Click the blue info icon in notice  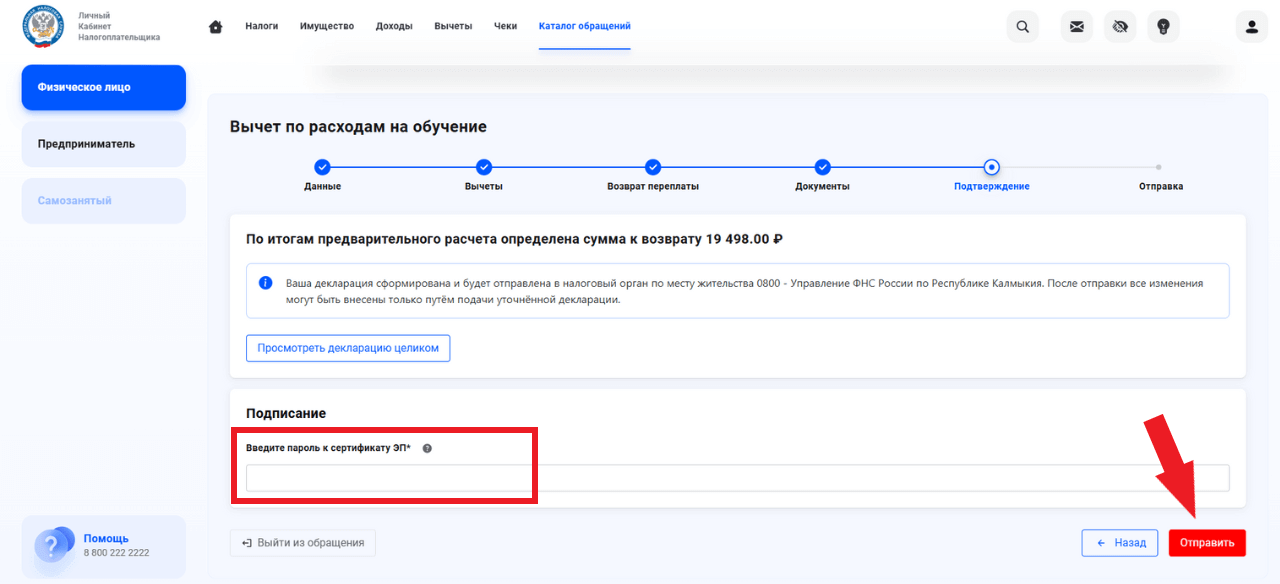pyautogui.click(x=266, y=283)
